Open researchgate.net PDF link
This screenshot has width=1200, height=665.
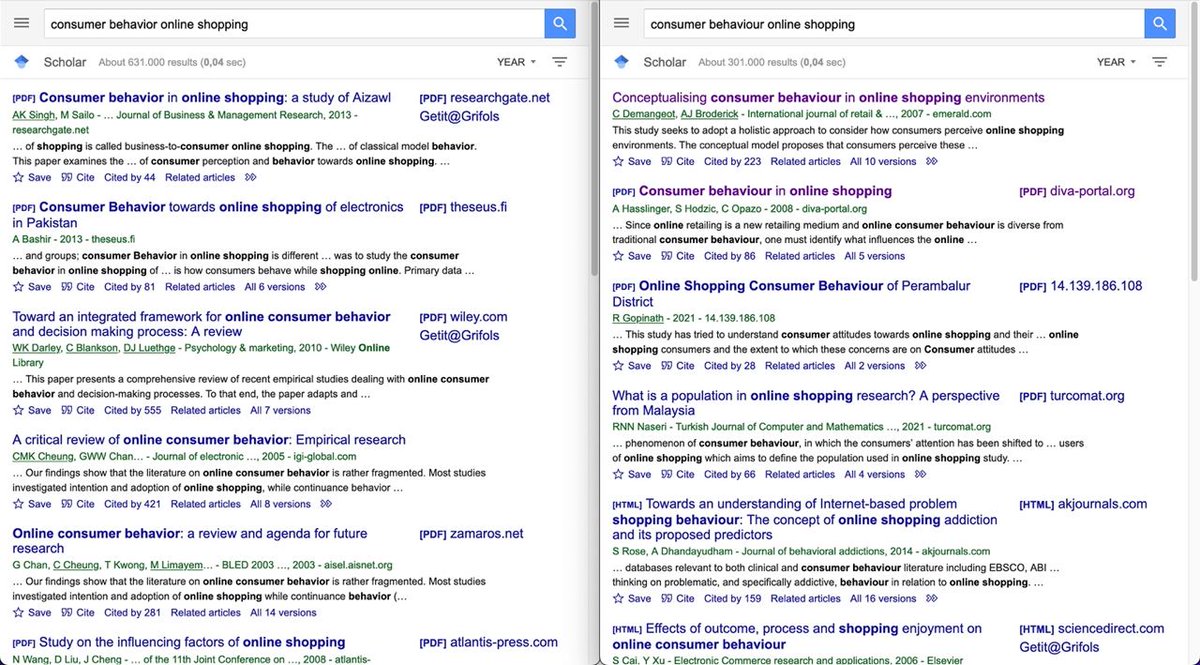[485, 97]
